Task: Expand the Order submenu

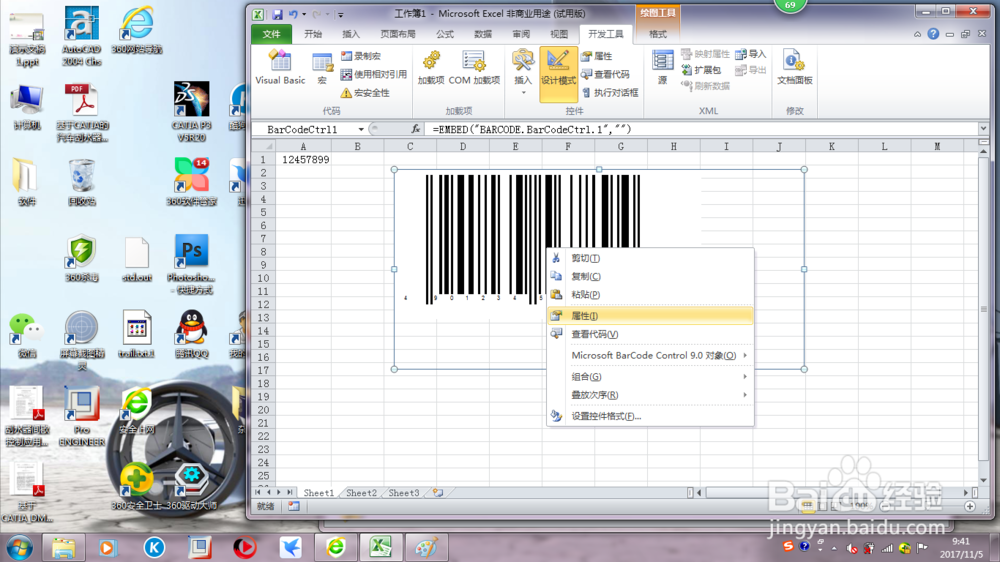Action: point(650,395)
